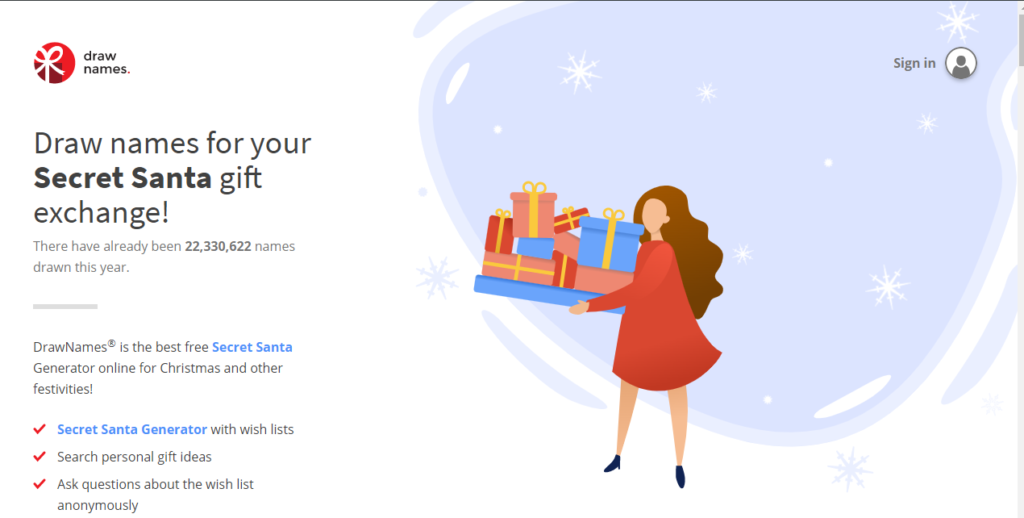Screen dimensions: 1024x518
Task: Click the Search personal gift ideas text
Action: [134, 457]
